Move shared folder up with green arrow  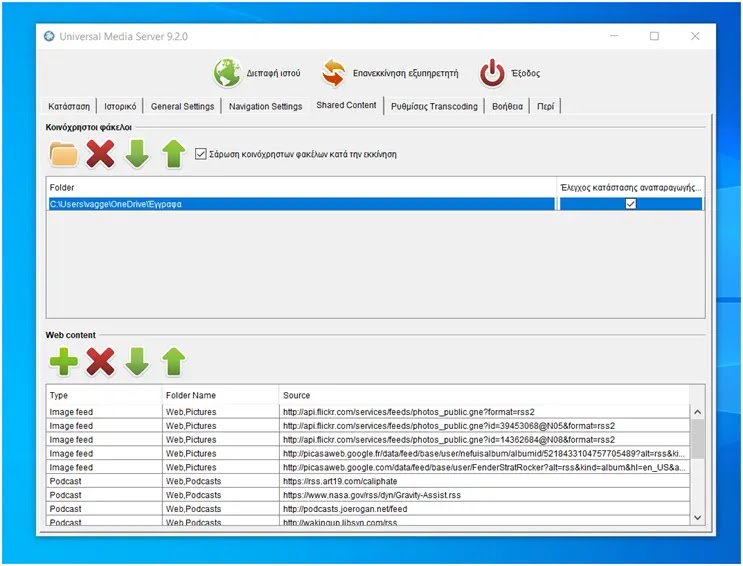(x=173, y=154)
